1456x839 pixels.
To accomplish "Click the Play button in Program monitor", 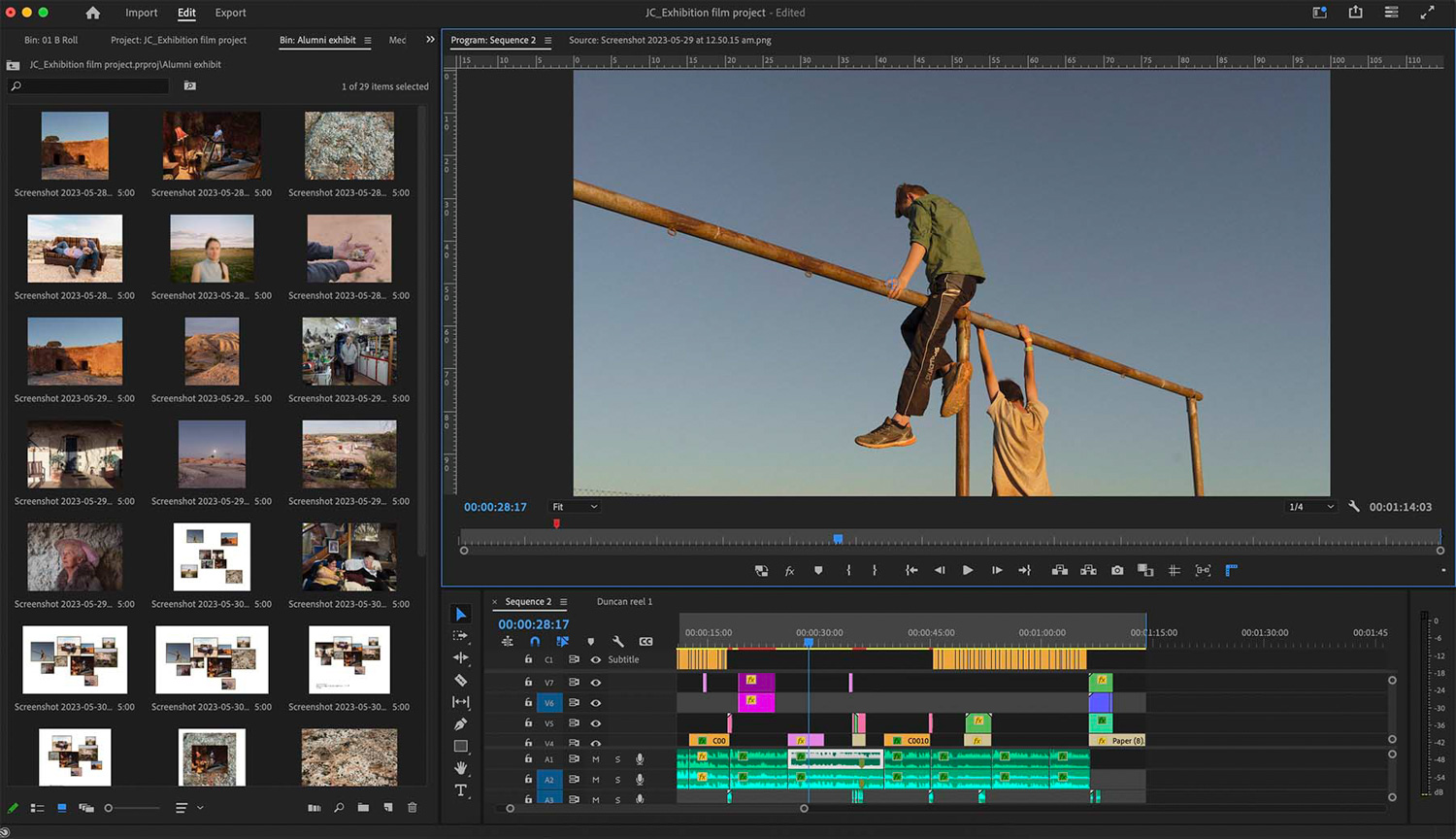I will tap(968, 570).
